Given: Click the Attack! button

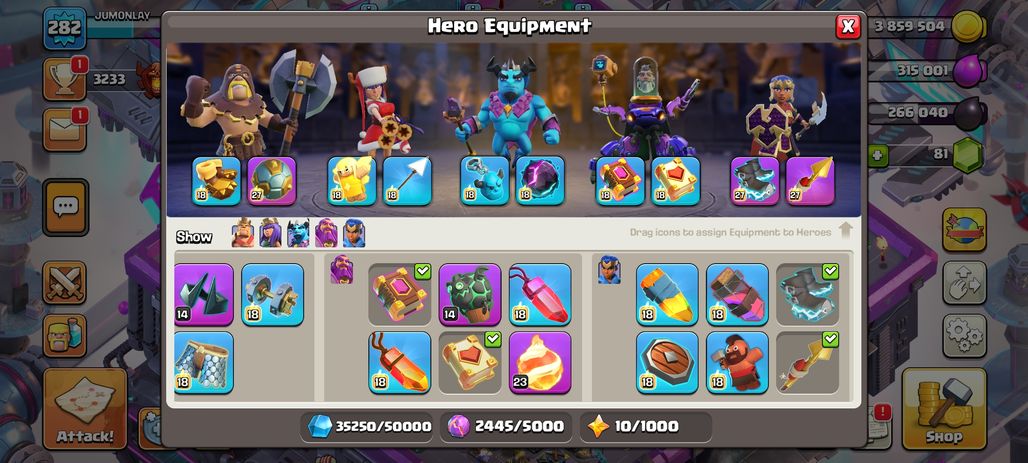Looking at the screenshot, I should click(85, 409).
